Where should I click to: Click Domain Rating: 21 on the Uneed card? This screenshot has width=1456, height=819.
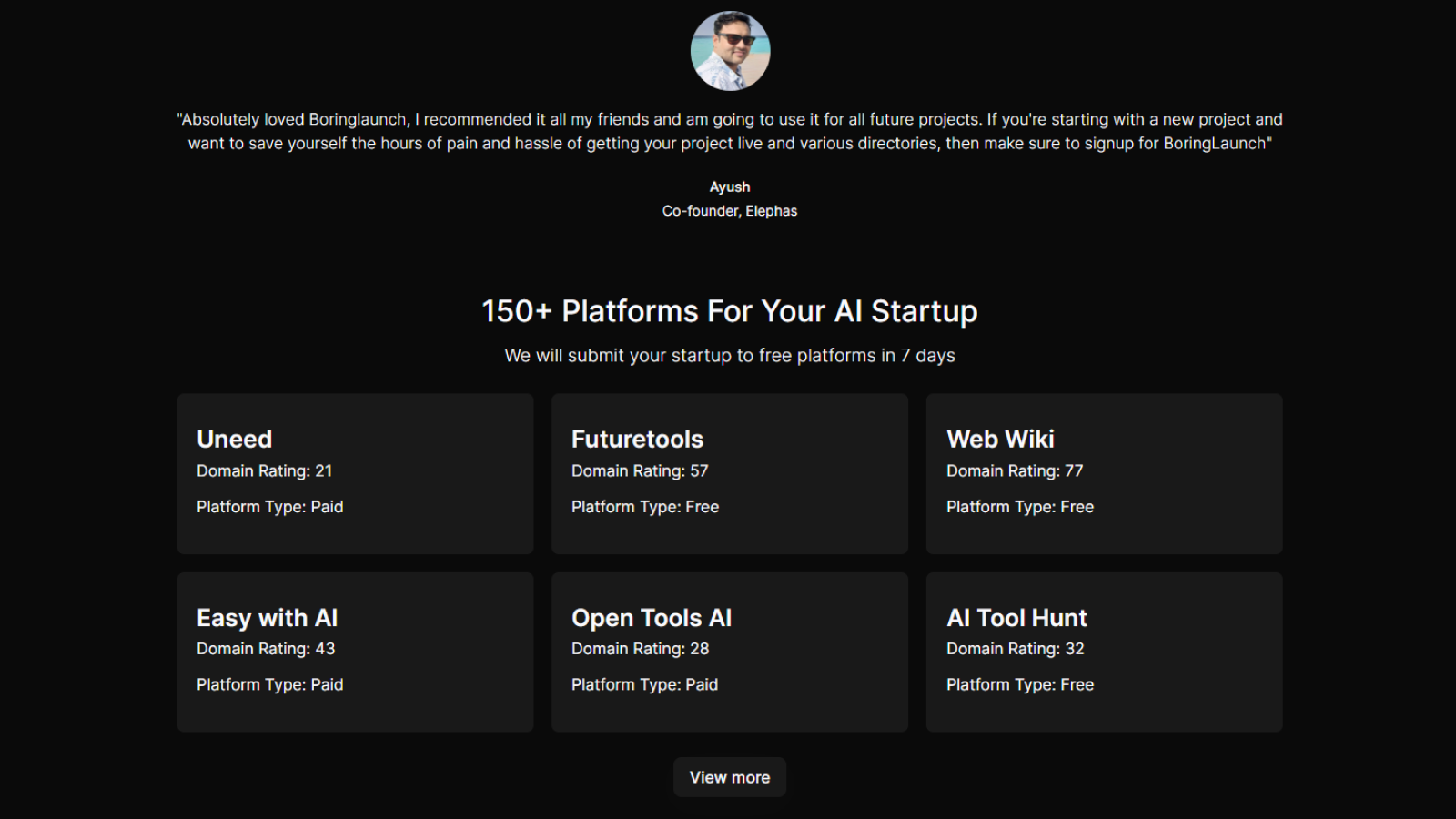click(265, 470)
